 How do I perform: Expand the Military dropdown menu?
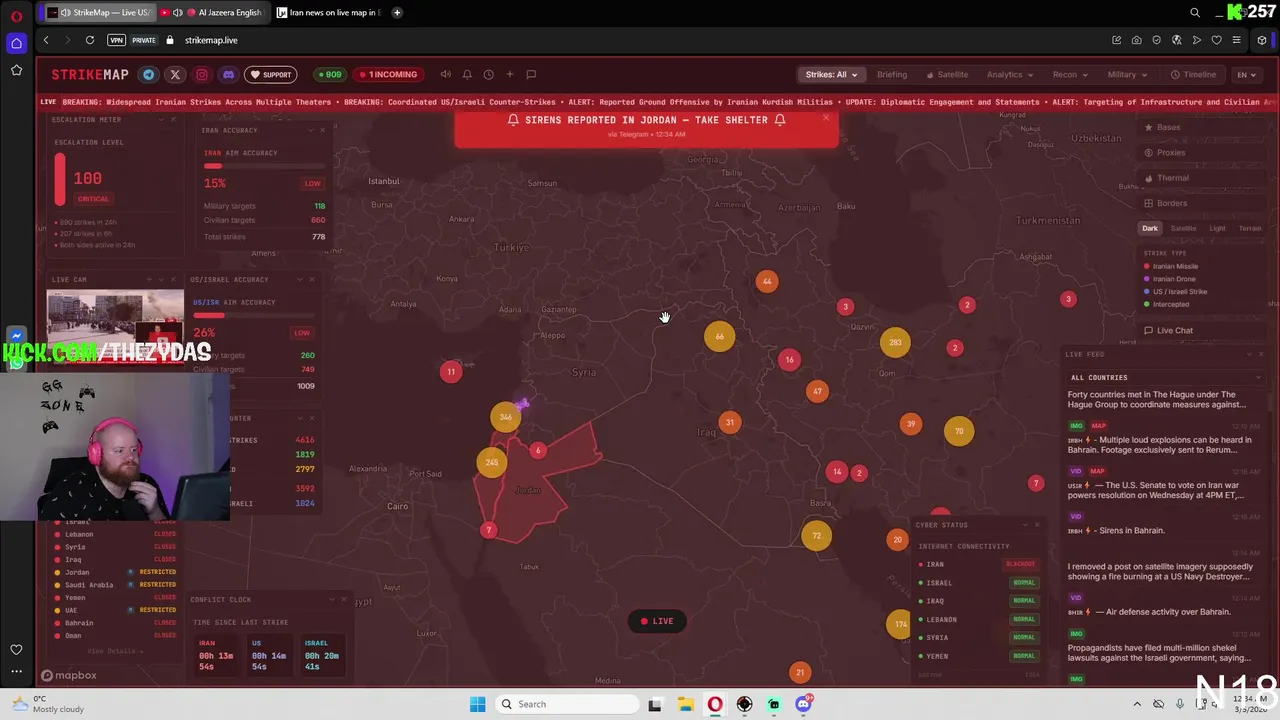click(x=1127, y=74)
